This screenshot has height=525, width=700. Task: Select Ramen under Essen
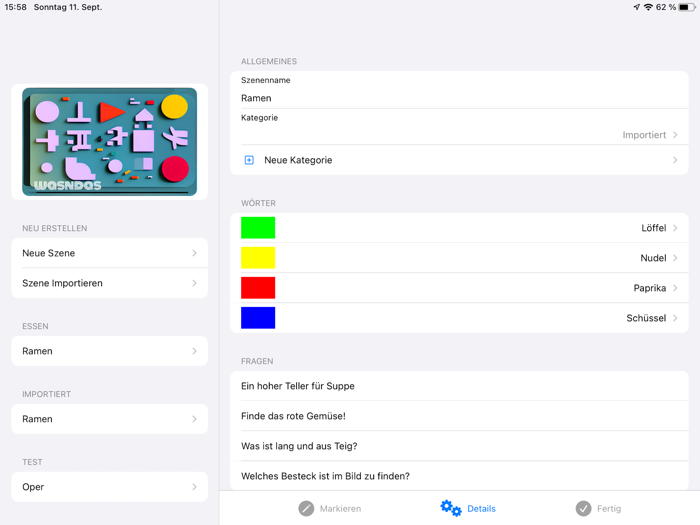(x=109, y=351)
